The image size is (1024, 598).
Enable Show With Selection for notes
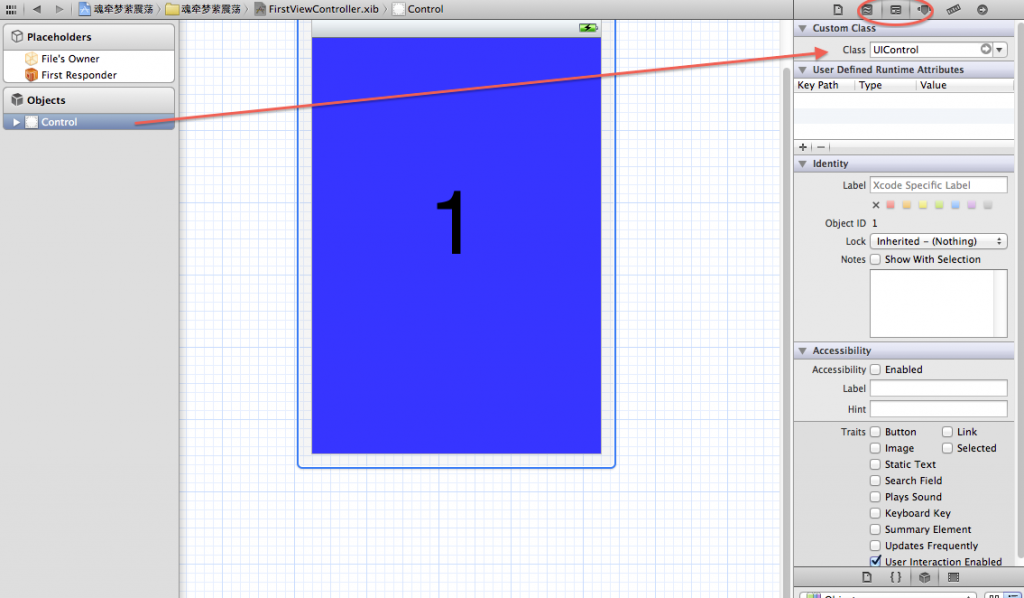[x=875, y=259]
